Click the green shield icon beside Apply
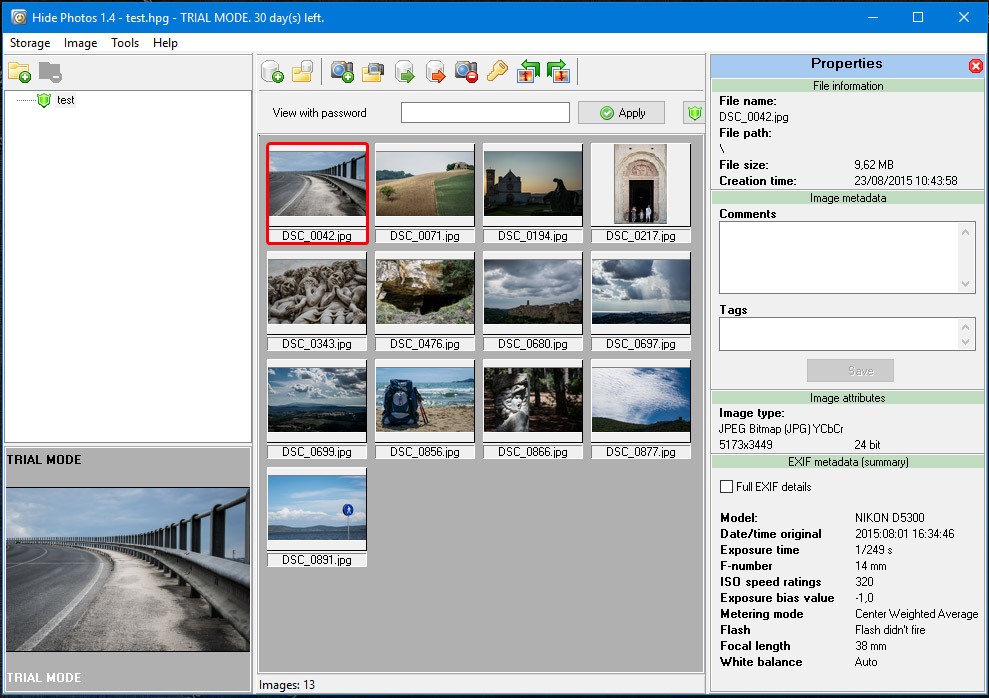The image size is (989, 698). click(694, 113)
